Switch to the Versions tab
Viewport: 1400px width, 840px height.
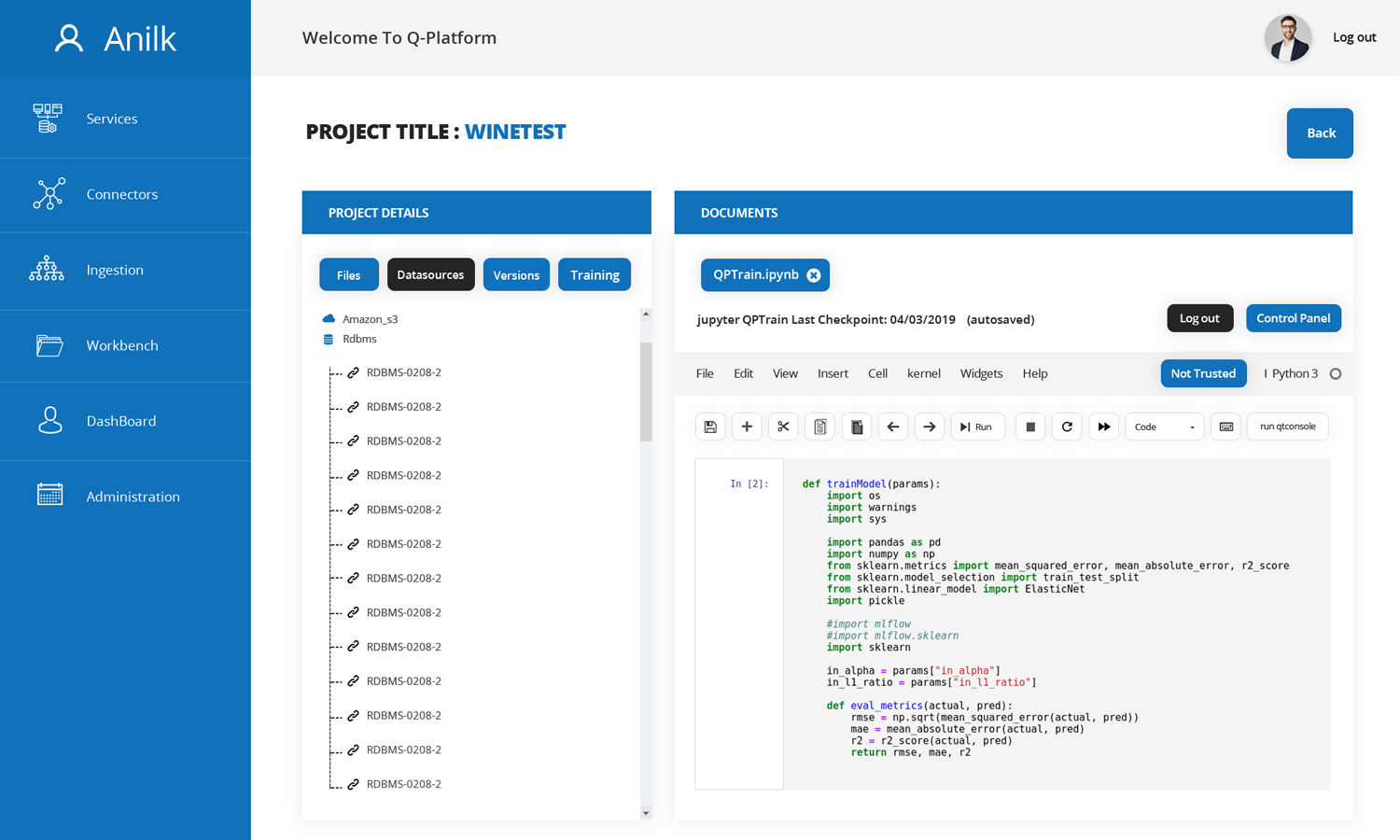tap(516, 274)
